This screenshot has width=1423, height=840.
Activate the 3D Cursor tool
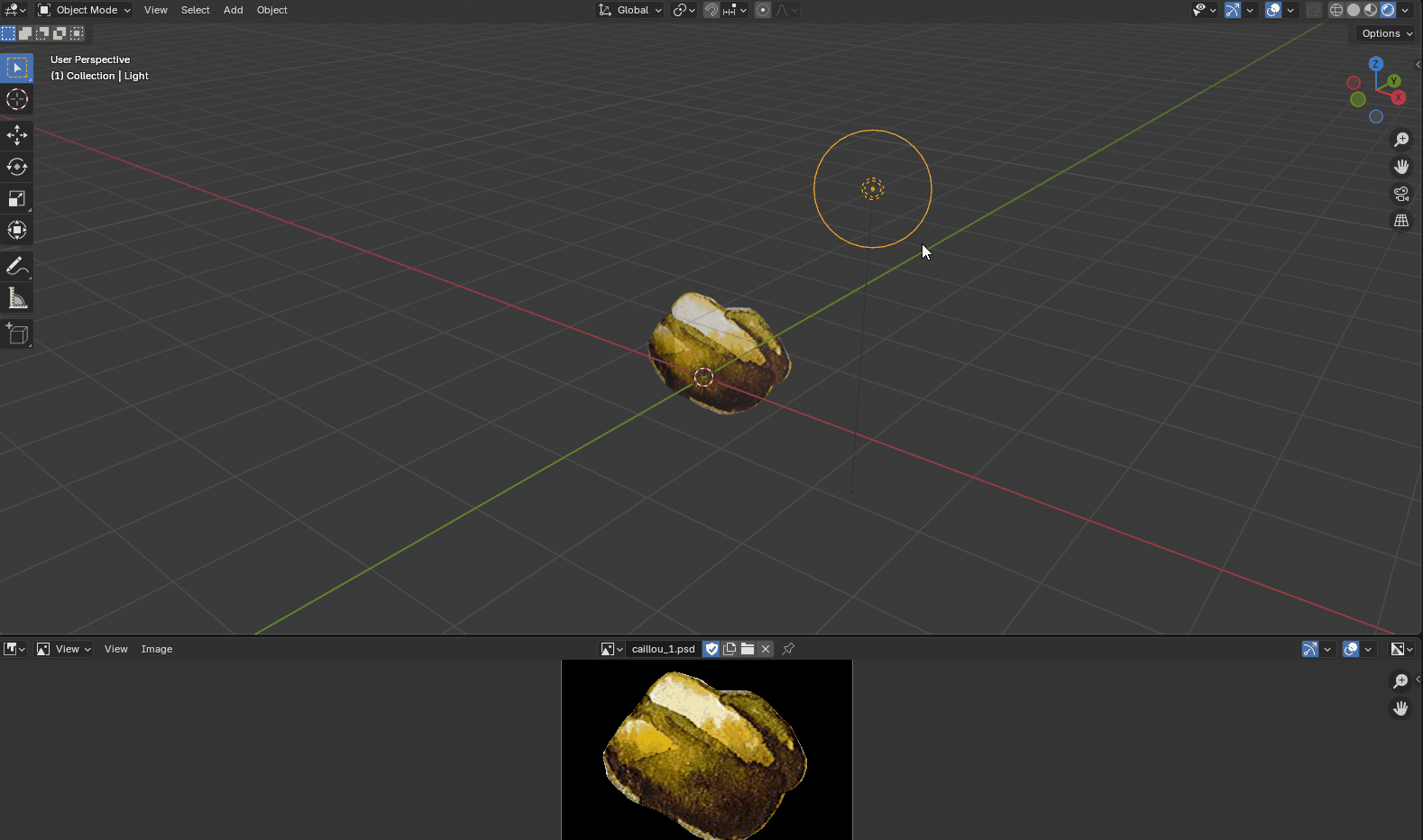17,99
